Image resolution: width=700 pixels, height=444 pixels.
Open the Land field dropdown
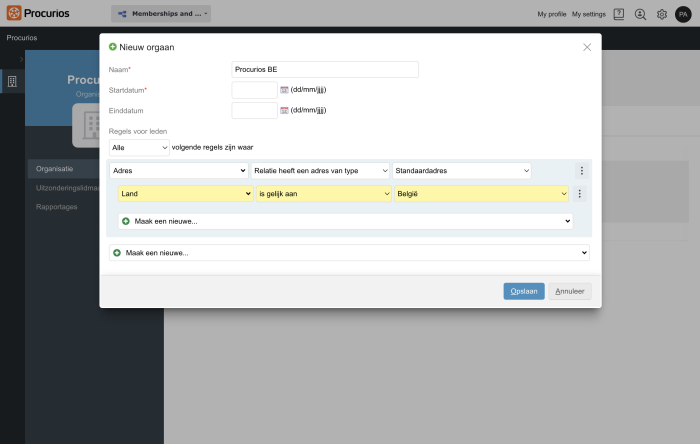[x=185, y=194]
